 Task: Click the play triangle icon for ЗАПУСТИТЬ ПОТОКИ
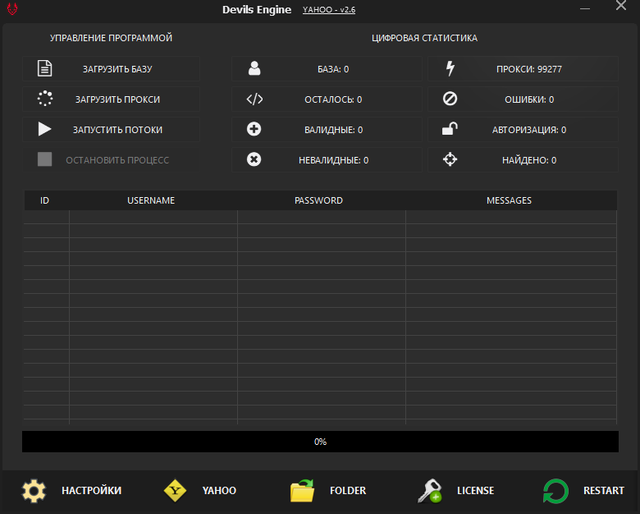(44, 129)
